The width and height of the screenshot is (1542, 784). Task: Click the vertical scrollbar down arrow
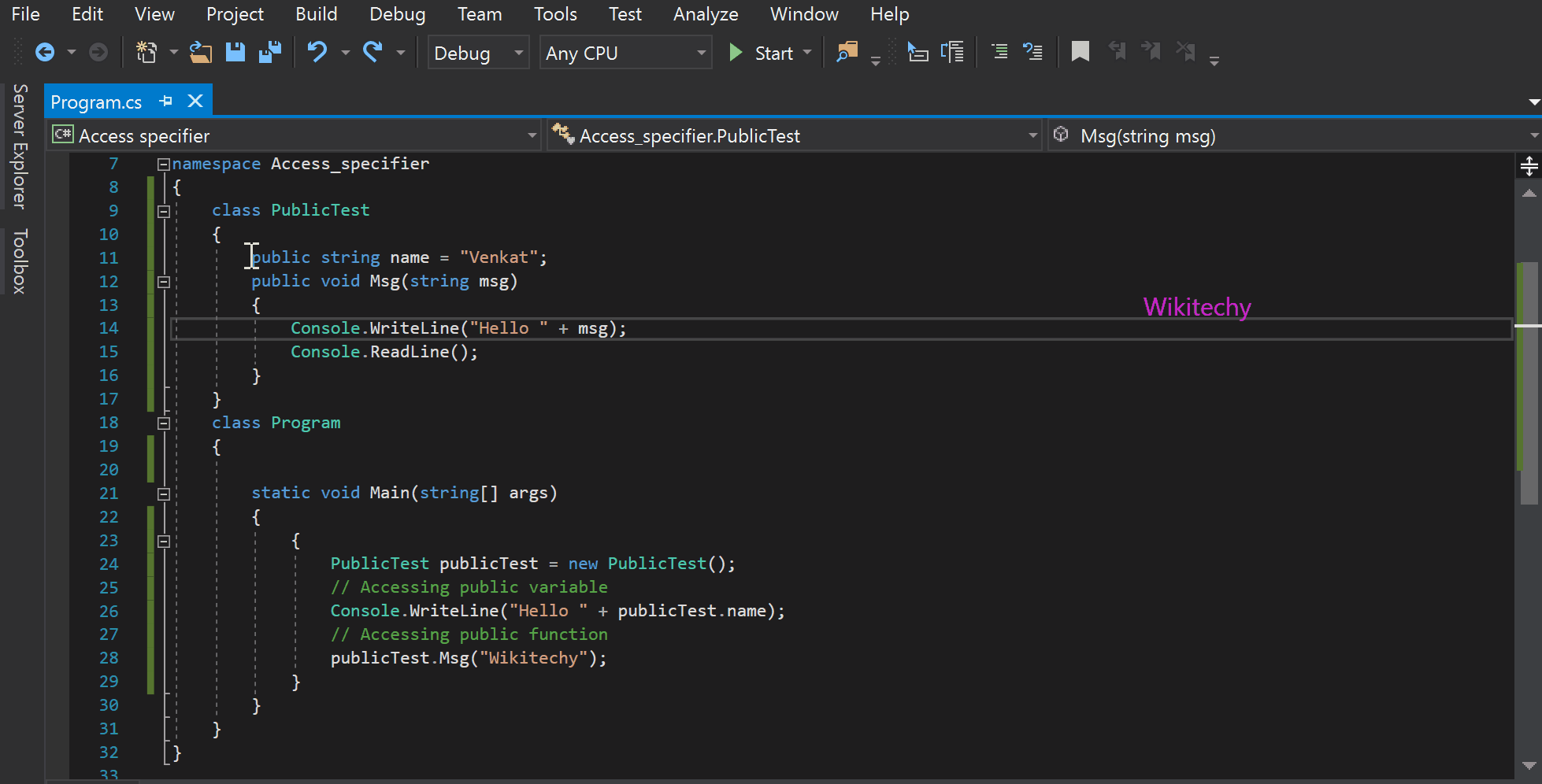(x=1529, y=765)
